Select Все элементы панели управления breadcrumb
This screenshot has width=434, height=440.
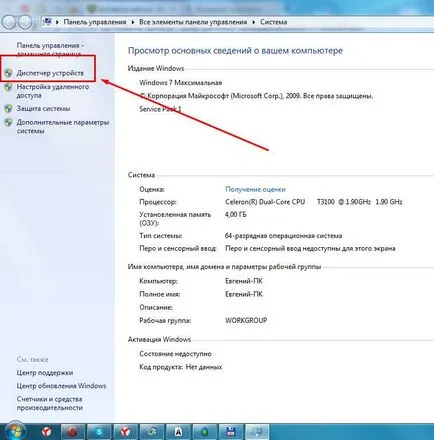point(193,22)
